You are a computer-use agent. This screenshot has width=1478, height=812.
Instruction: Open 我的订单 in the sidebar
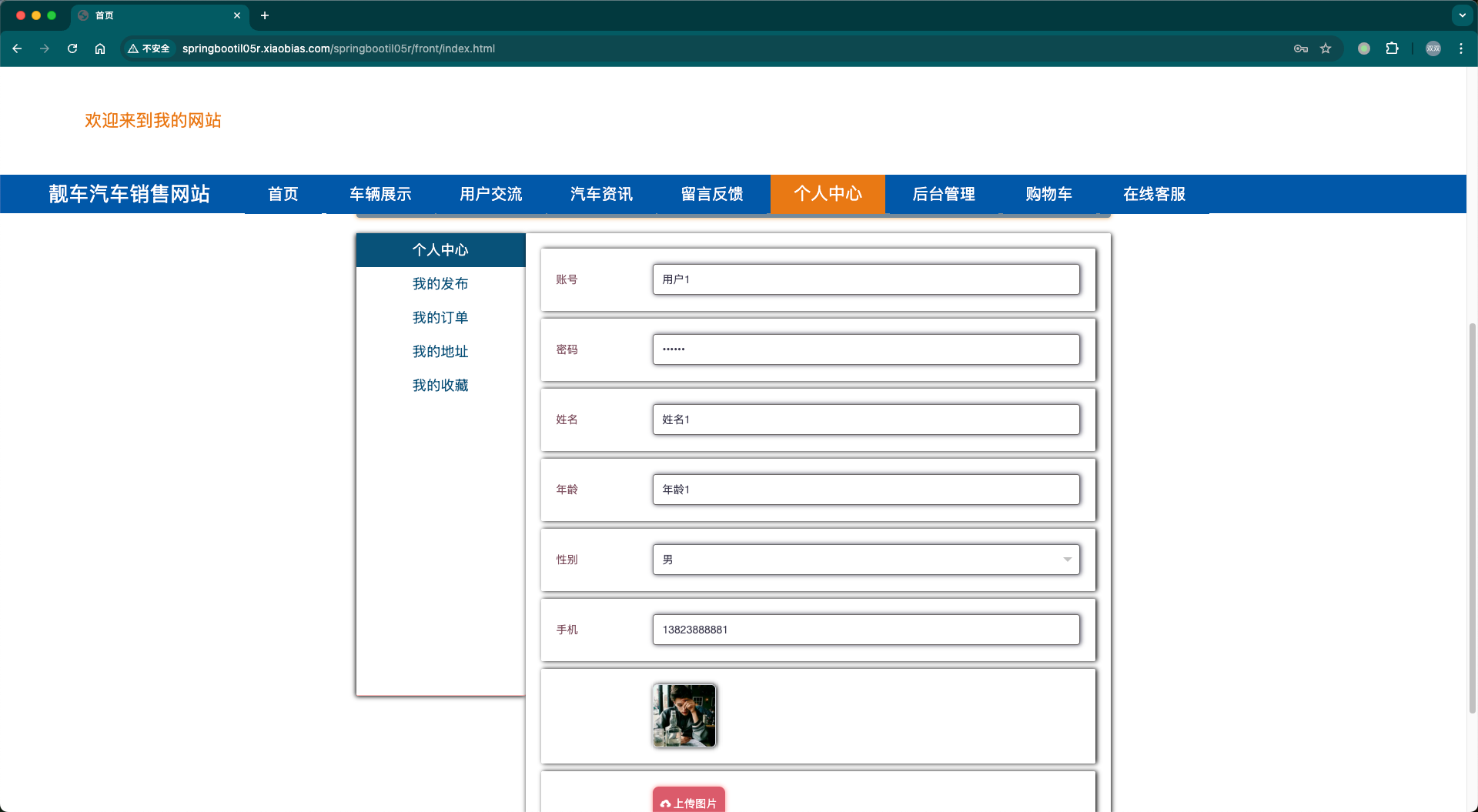point(440,318)
